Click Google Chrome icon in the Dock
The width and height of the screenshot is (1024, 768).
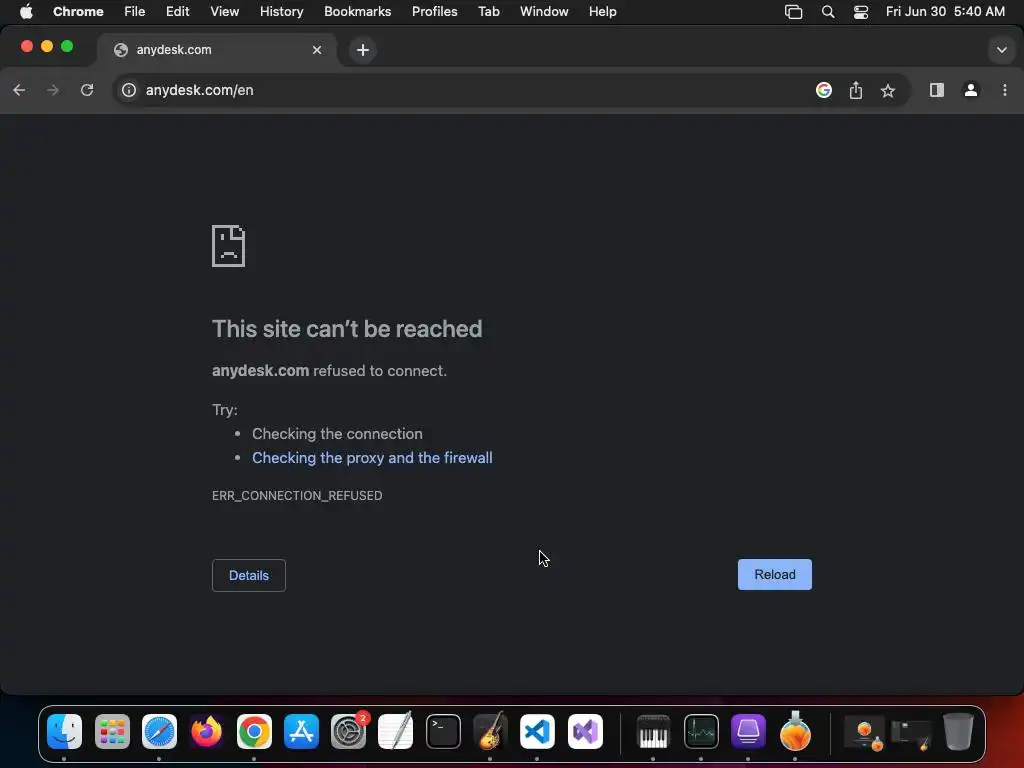coord(254,731)
